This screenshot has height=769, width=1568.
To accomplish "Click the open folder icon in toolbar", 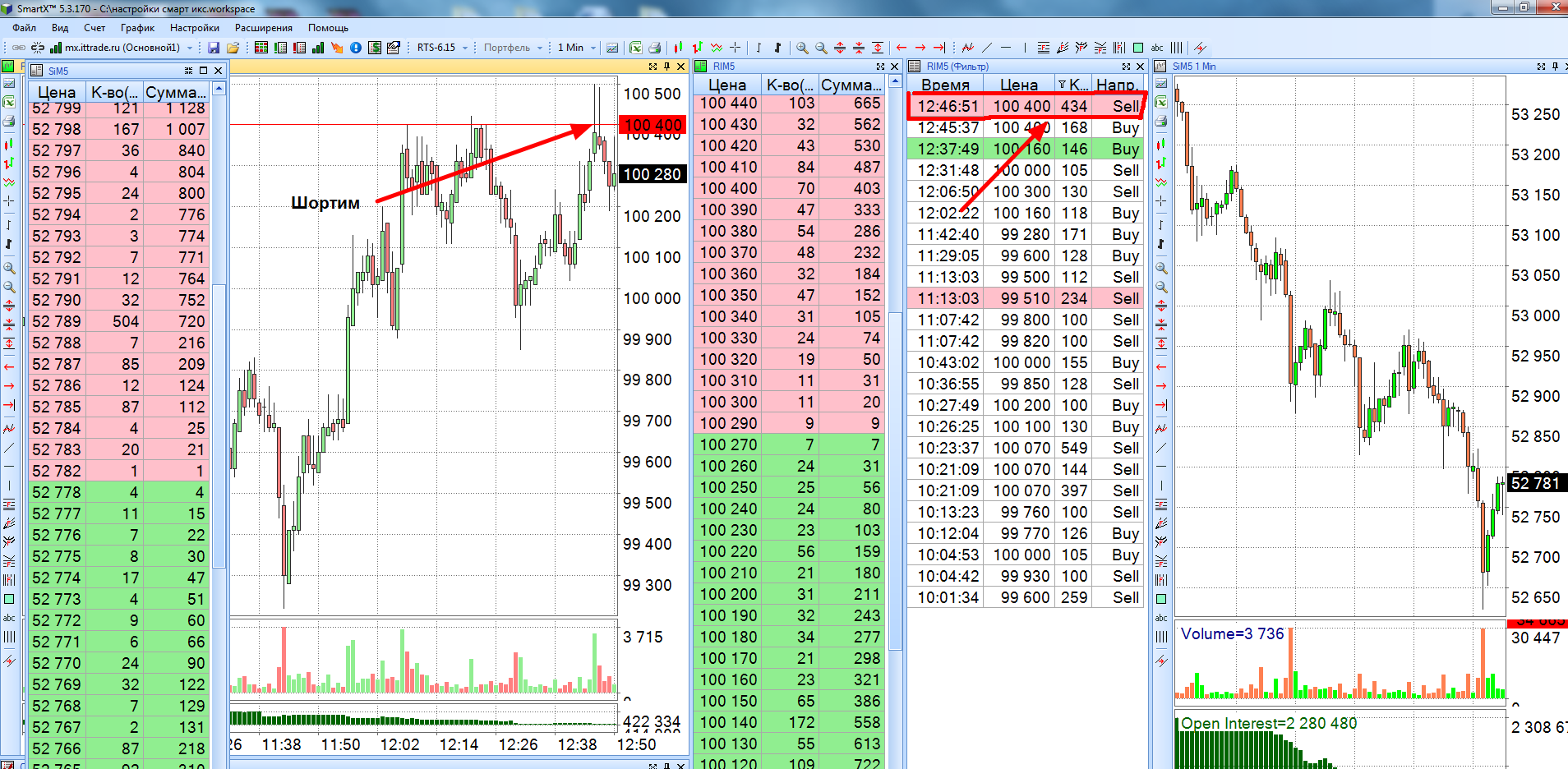I will tap(233, 48).
